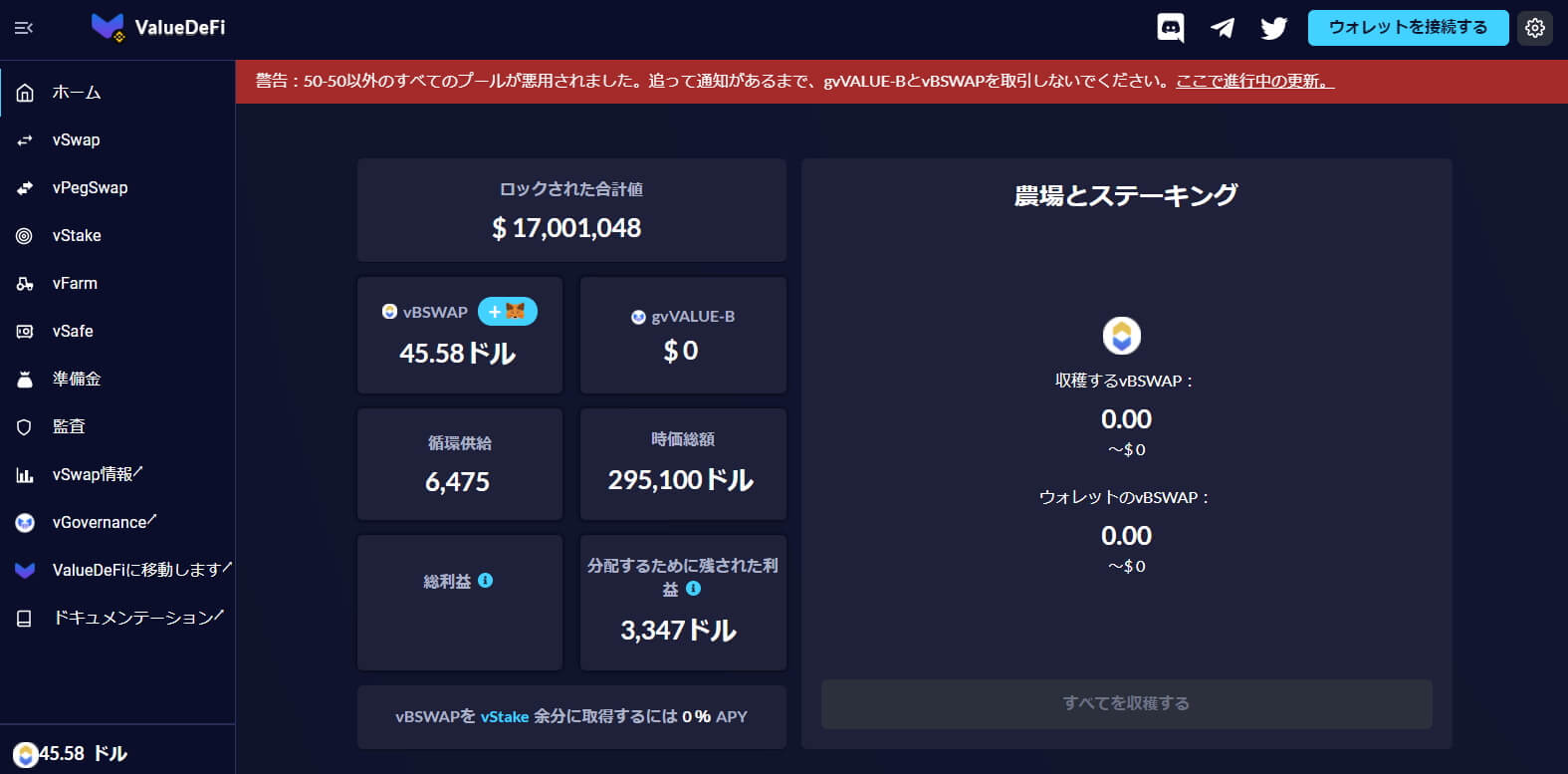Click the 45.58 ドル vBSWAP price

[x=457, y=354]
